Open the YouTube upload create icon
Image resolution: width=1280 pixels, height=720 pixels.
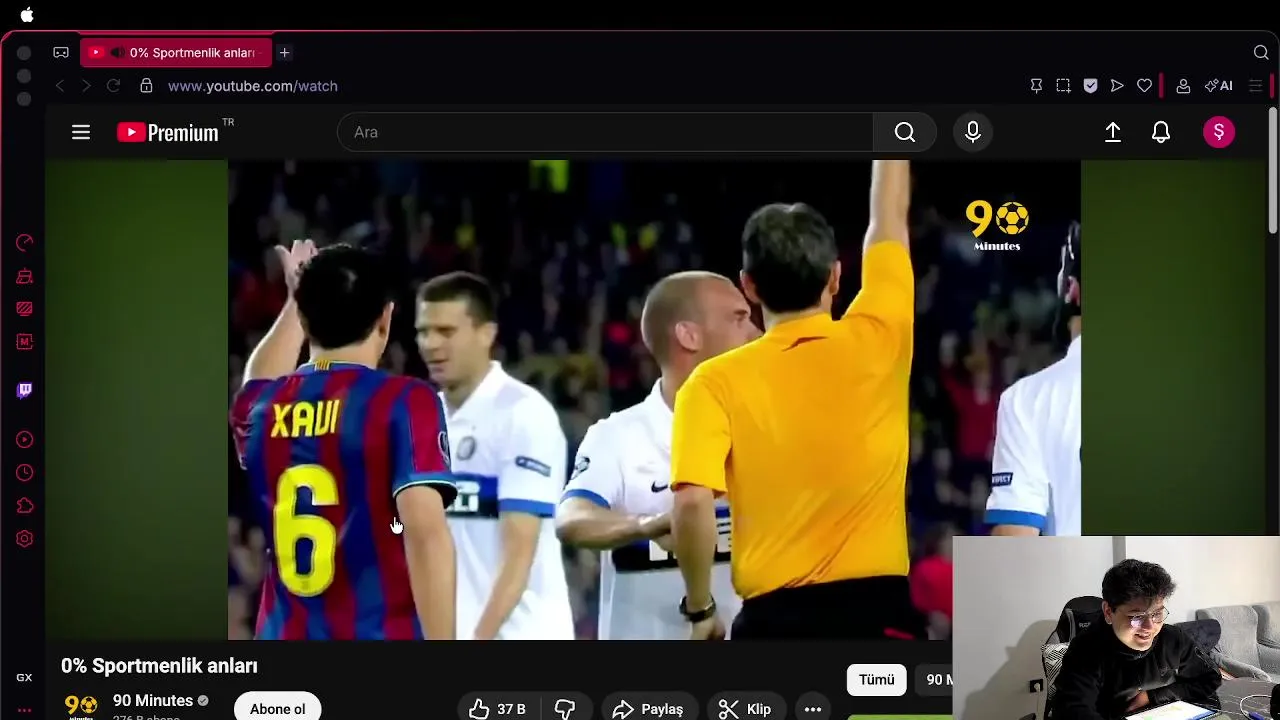1113,132
